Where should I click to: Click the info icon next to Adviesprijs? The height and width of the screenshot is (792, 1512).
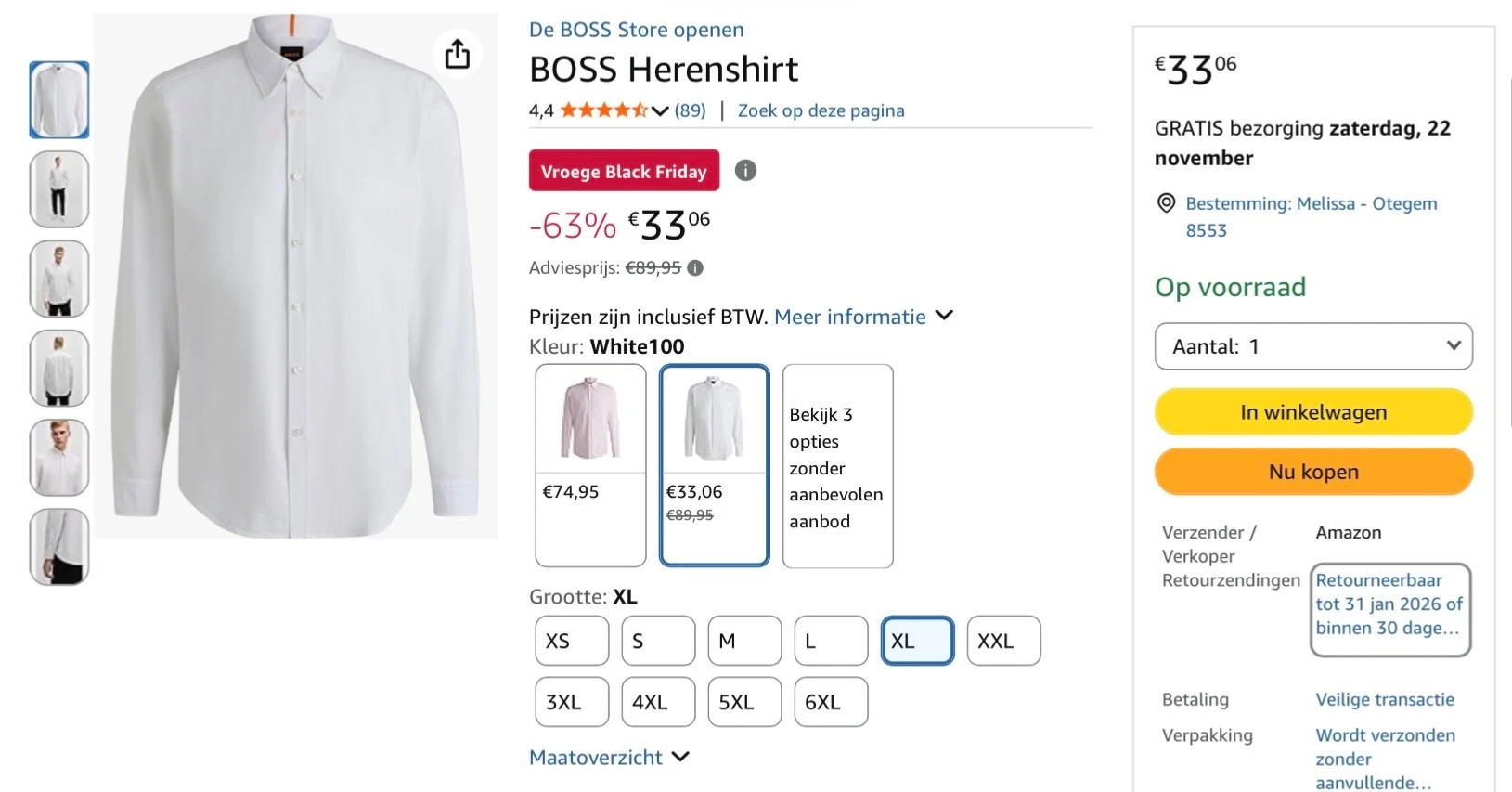click(x=695, y=267)
